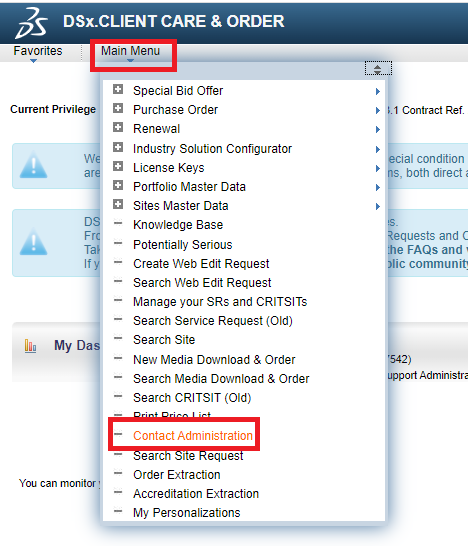Click the dash icon beside Search Site
The image size is (468, 546).
[x=118, y=338]
